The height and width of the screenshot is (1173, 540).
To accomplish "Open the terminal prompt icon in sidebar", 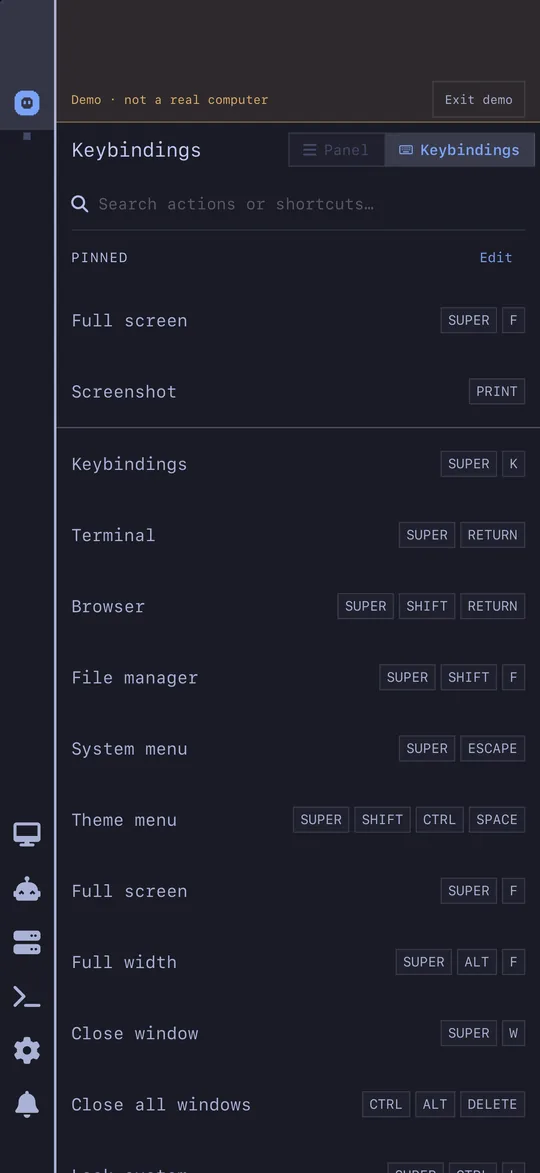I will pos(27,996).
